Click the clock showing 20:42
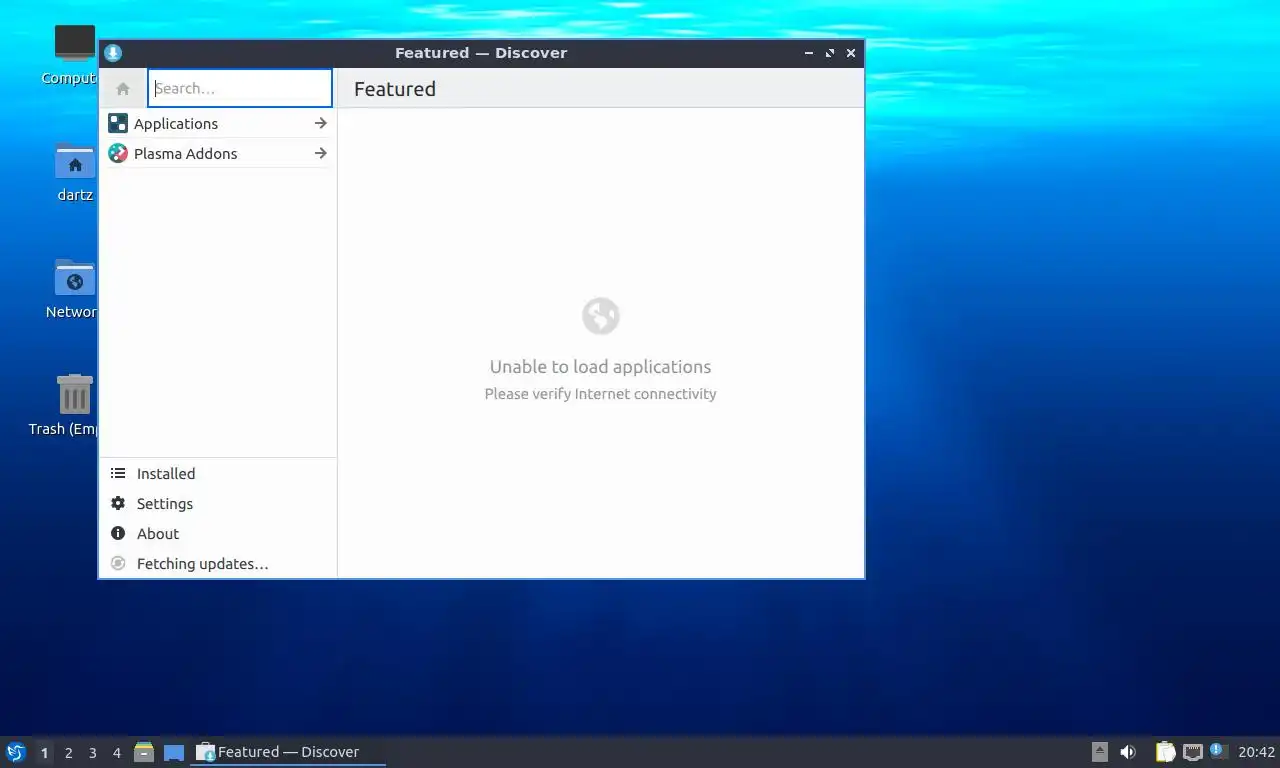Viewport: 1280px width, 768px height. [x=1256, y=752]
